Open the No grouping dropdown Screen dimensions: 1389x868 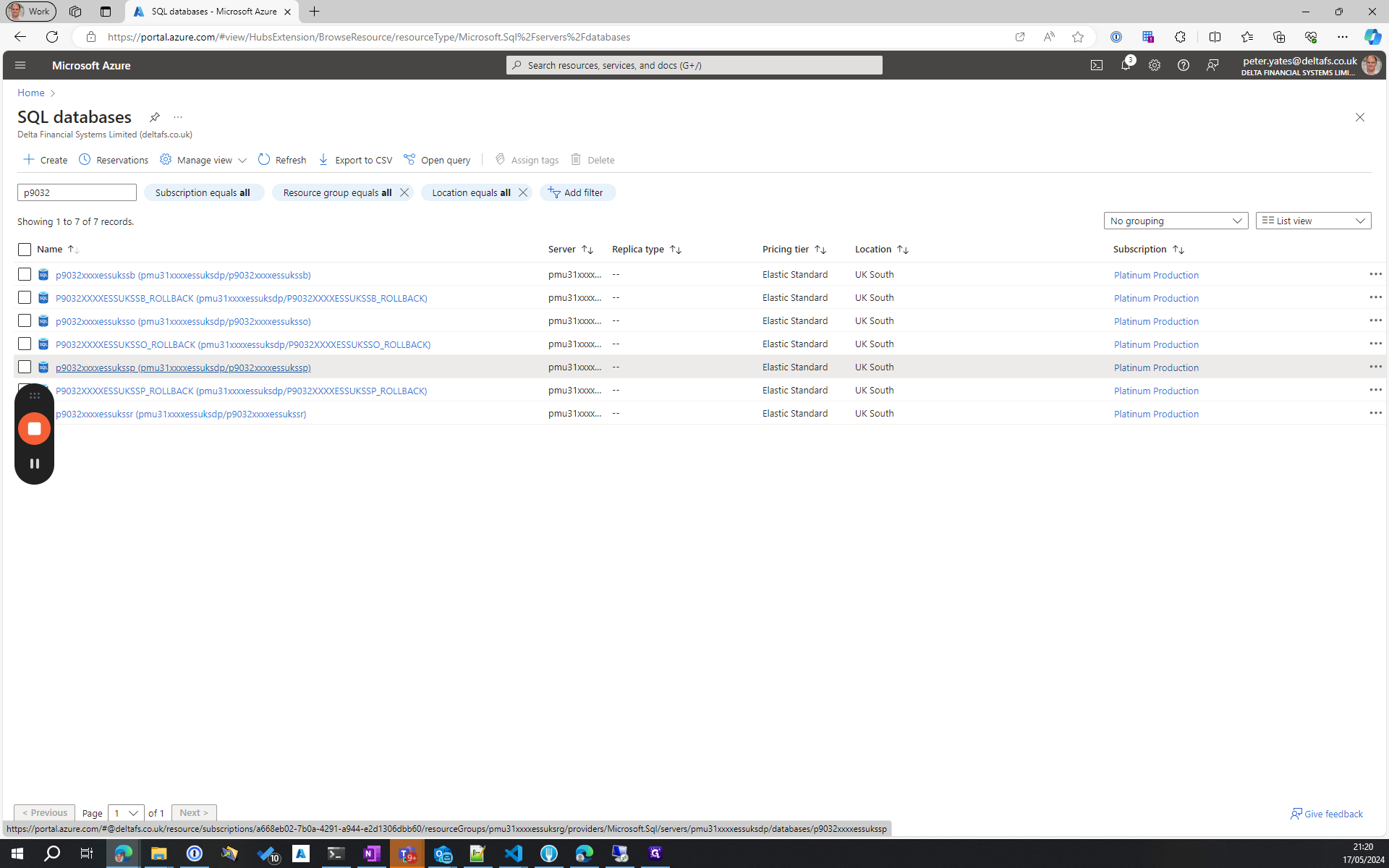1176,221
